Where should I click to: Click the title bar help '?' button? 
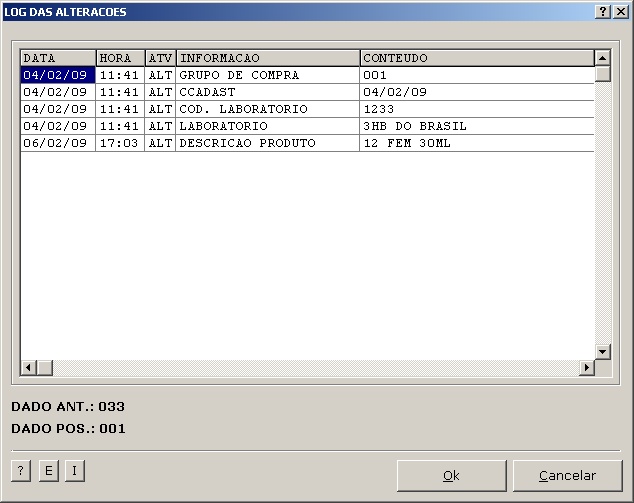[603, 11]
